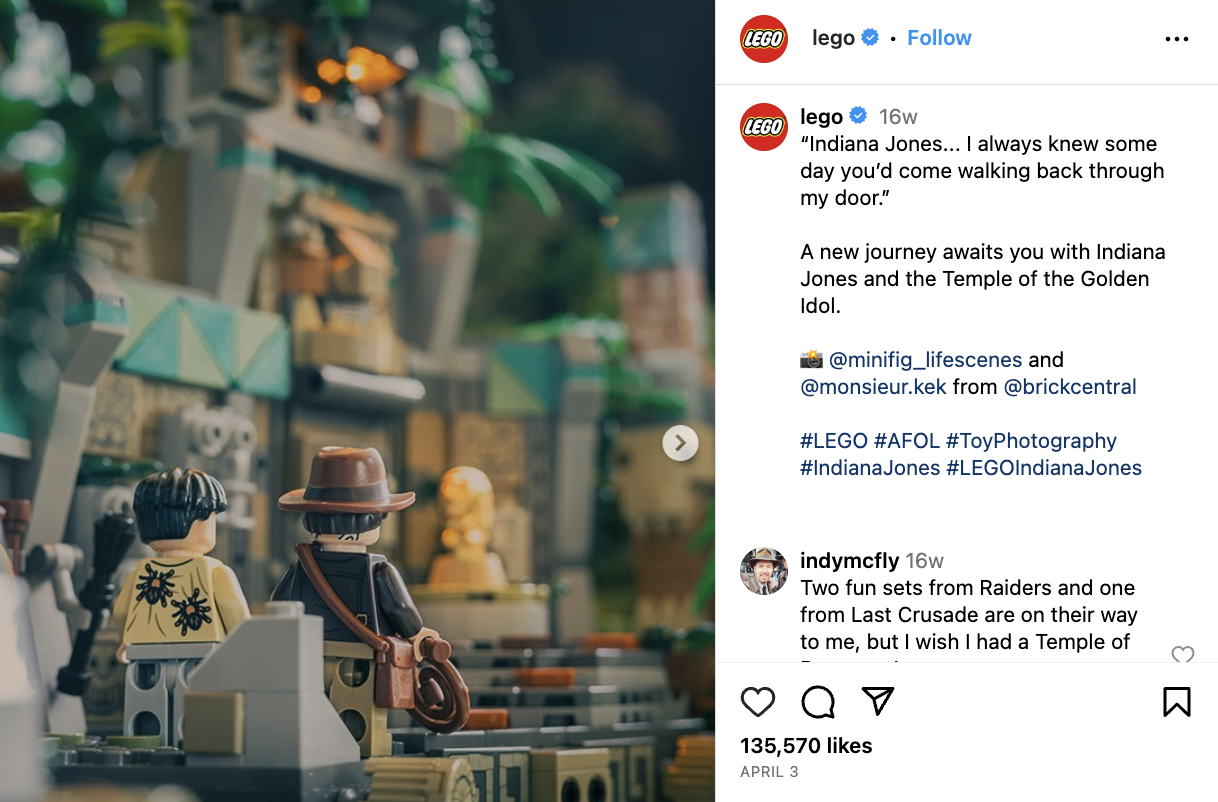Viewport: 1218px width, 802px height.
Task: Advance to the next photo with arrow
Action: [680, 443]
